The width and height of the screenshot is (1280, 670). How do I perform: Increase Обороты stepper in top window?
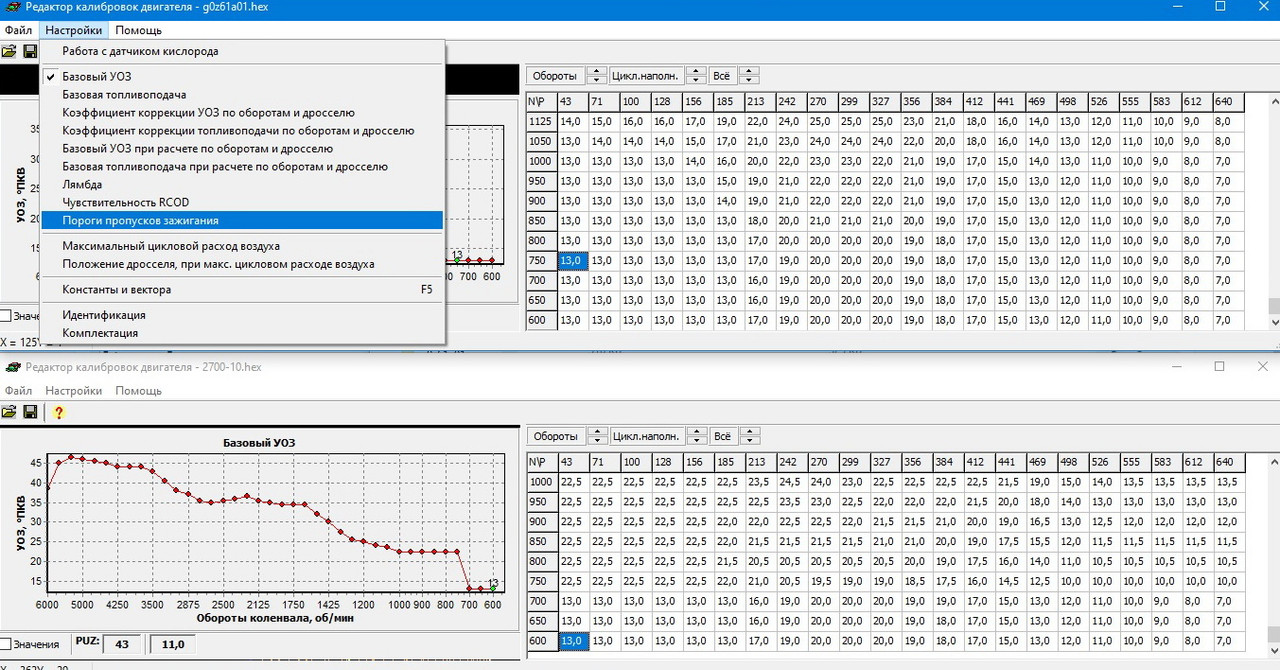click(597, 72)
